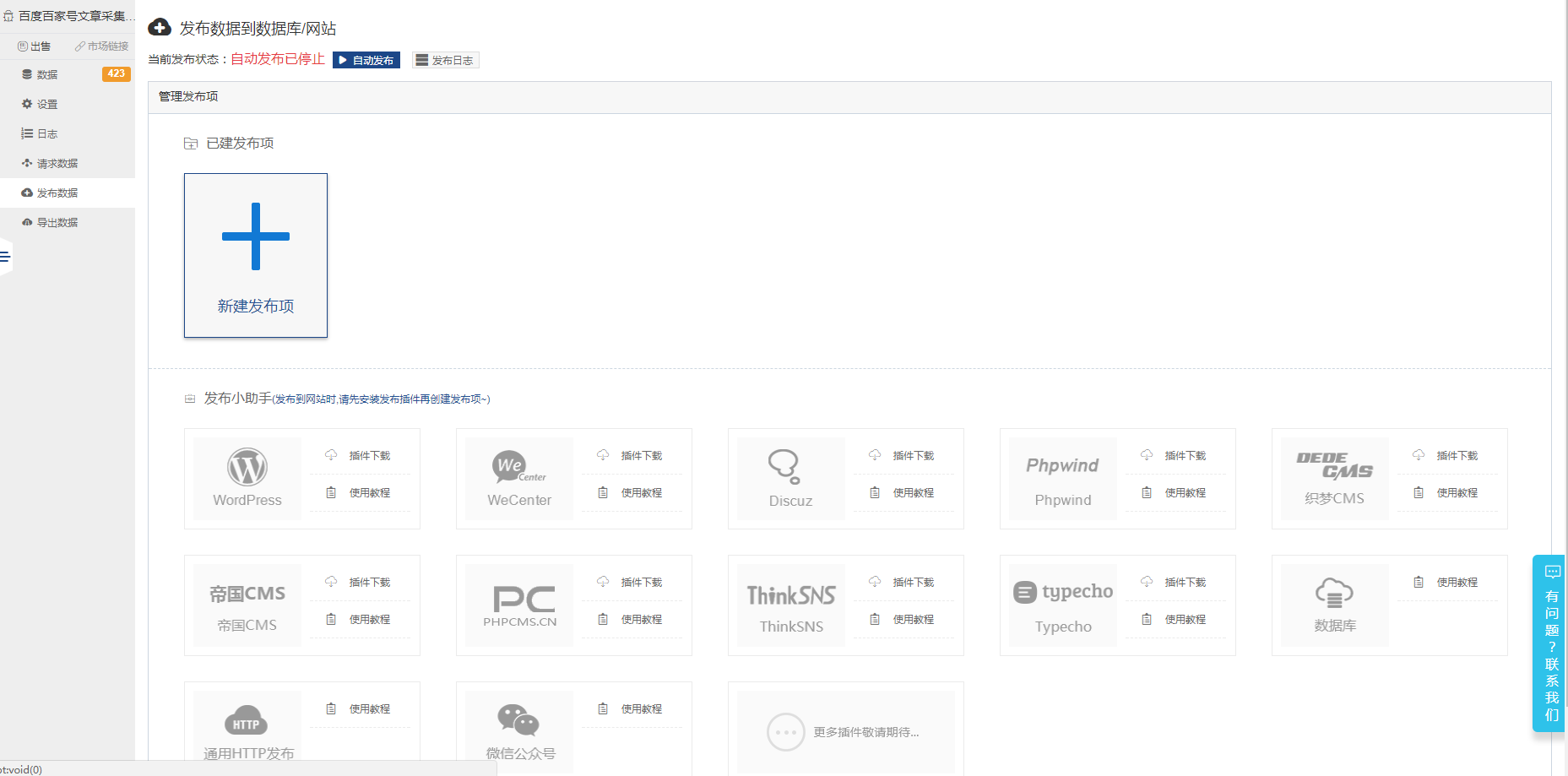Open the 数据库 cloud database icon
The width and height of the screenshot is (1568, 776).
click(x=1334, y=593)
